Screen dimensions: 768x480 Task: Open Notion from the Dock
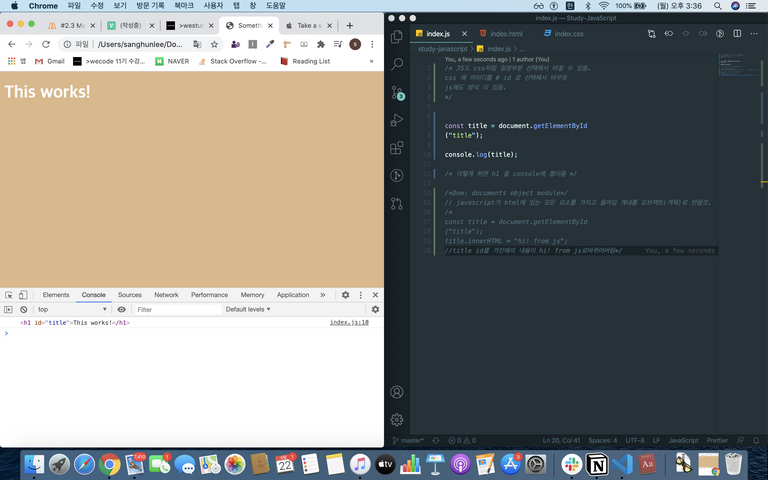pyautogui.click(x=597, y=463)
